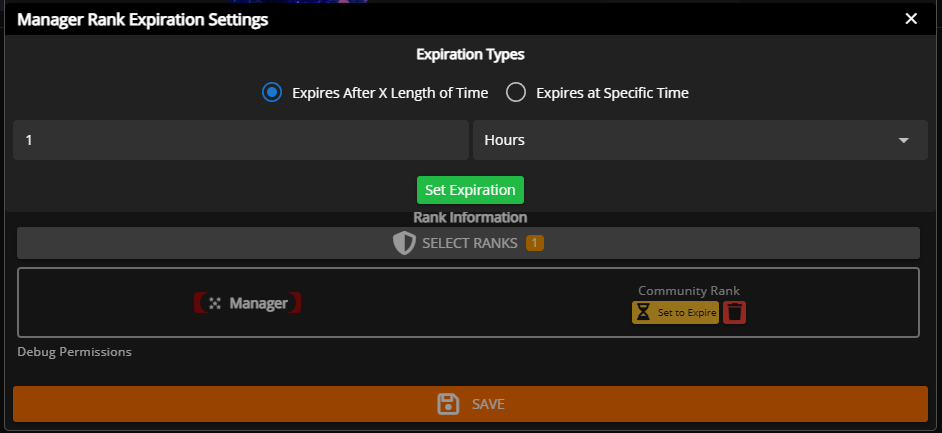
Task: Delete the Manager rank with the trash icon
Action: pyautogui.click(x=735, y=313)
